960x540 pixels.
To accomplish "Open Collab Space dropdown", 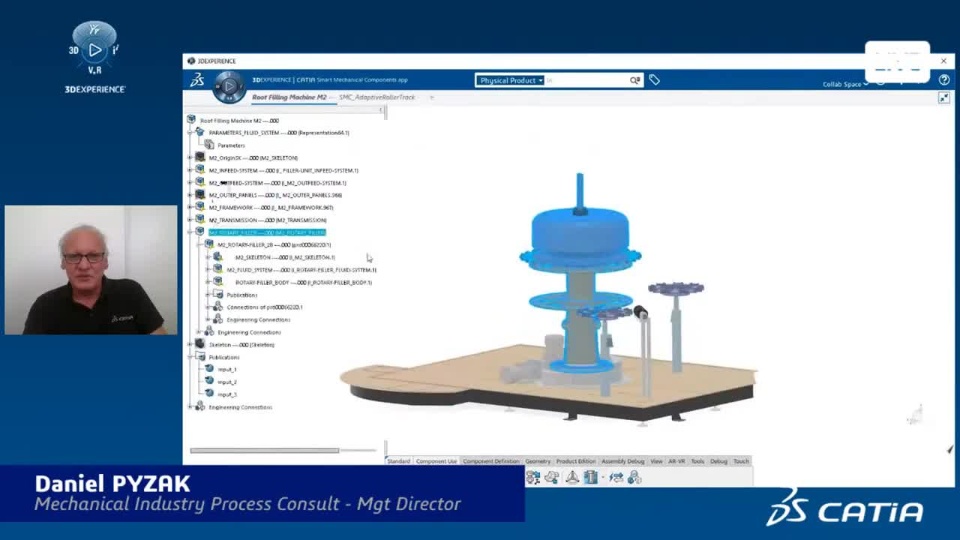I will (x=845, y=84).
